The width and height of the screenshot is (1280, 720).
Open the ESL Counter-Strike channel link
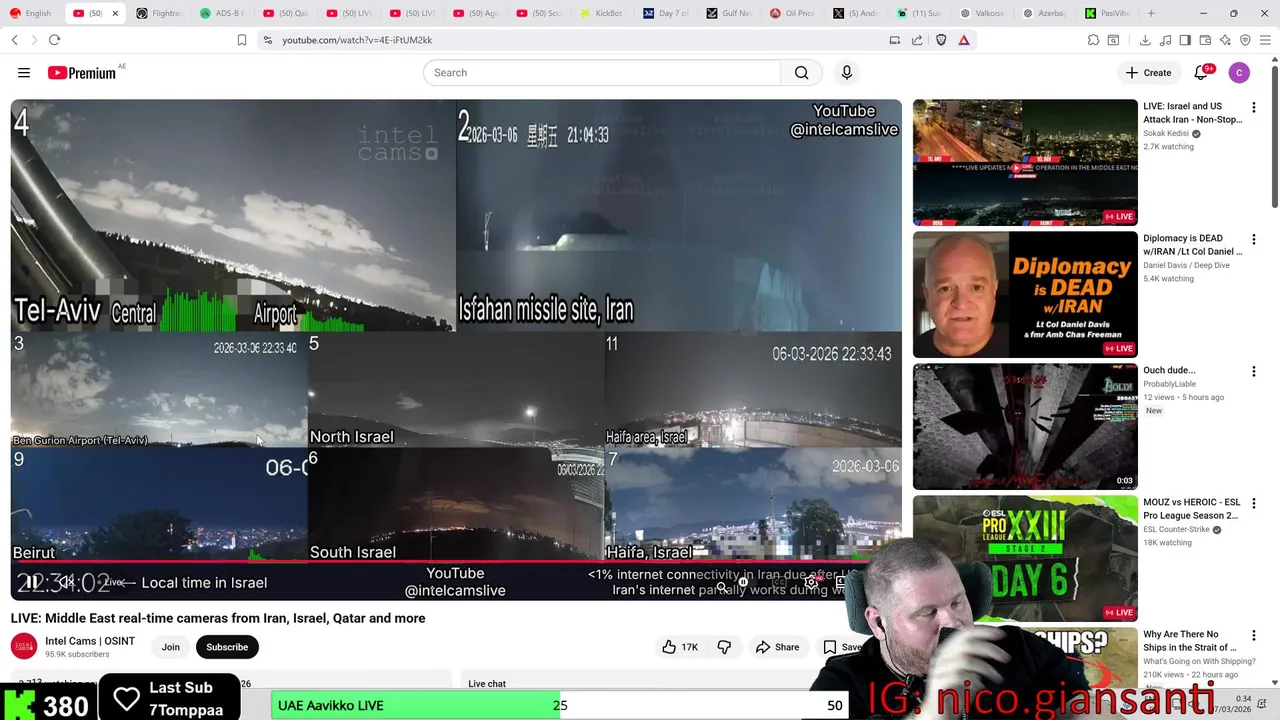(1176, 529)
